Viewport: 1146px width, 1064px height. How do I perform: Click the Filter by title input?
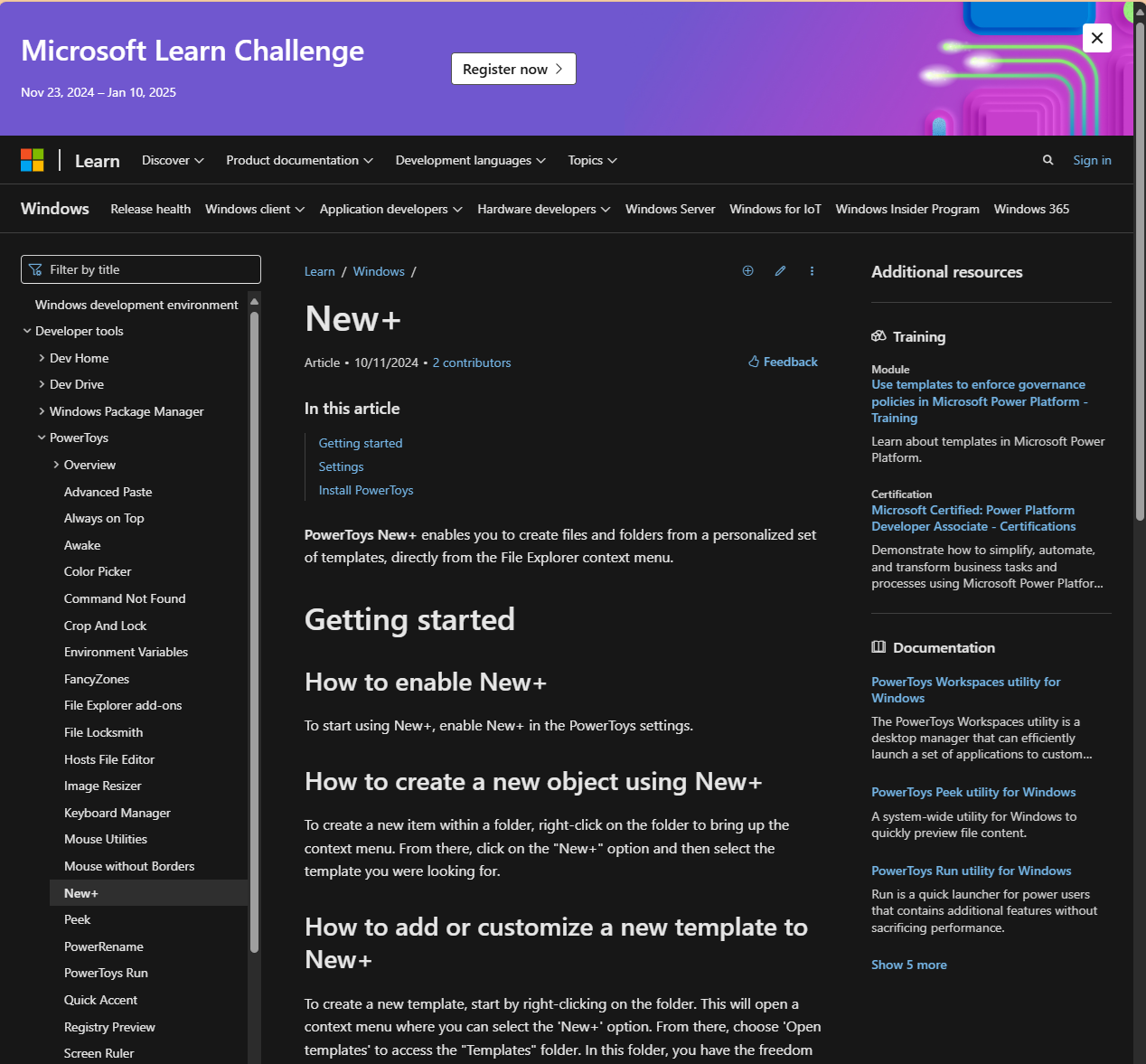pyautogui.click(x=141, y=269)
